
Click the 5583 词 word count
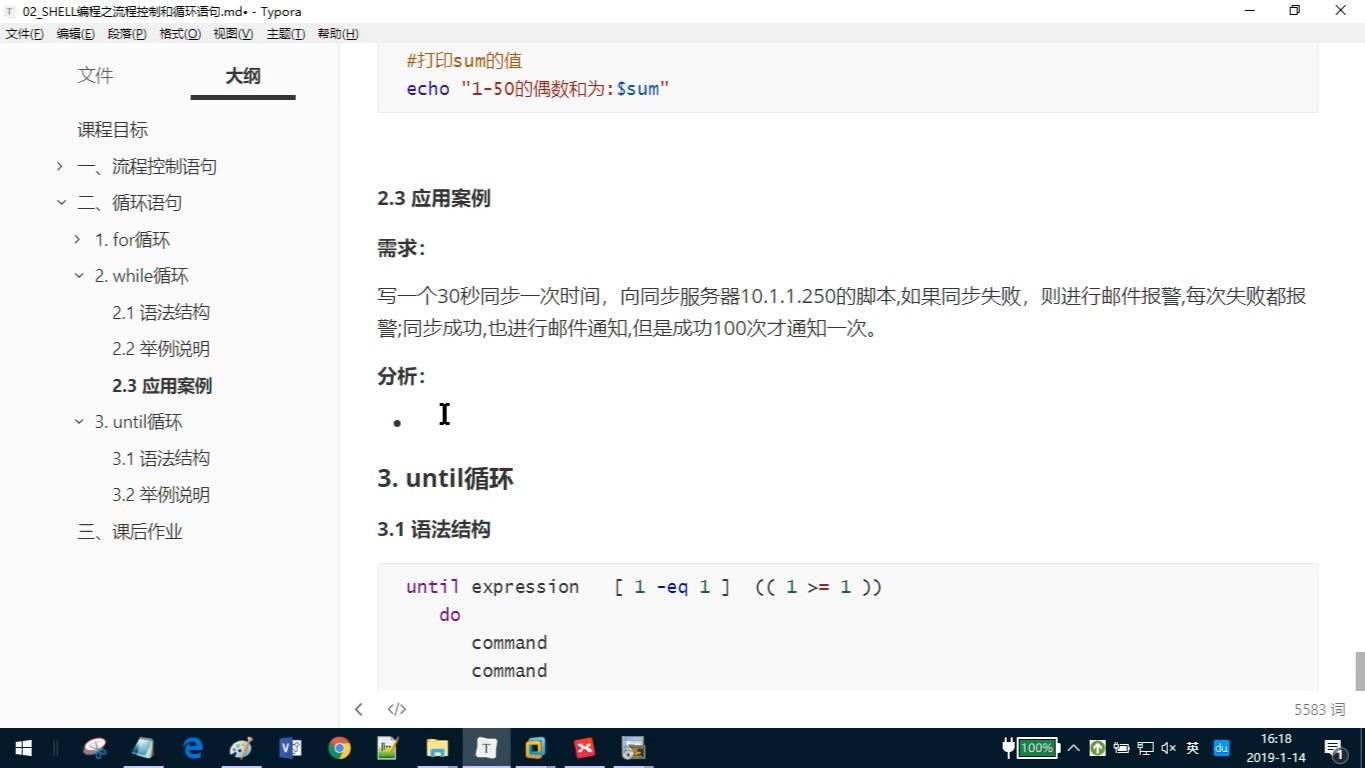1320,709
